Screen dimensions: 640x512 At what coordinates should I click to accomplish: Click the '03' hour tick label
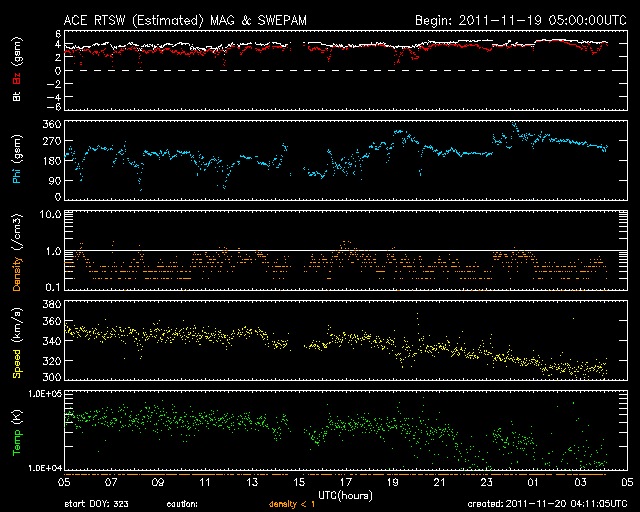pos(580,482)
